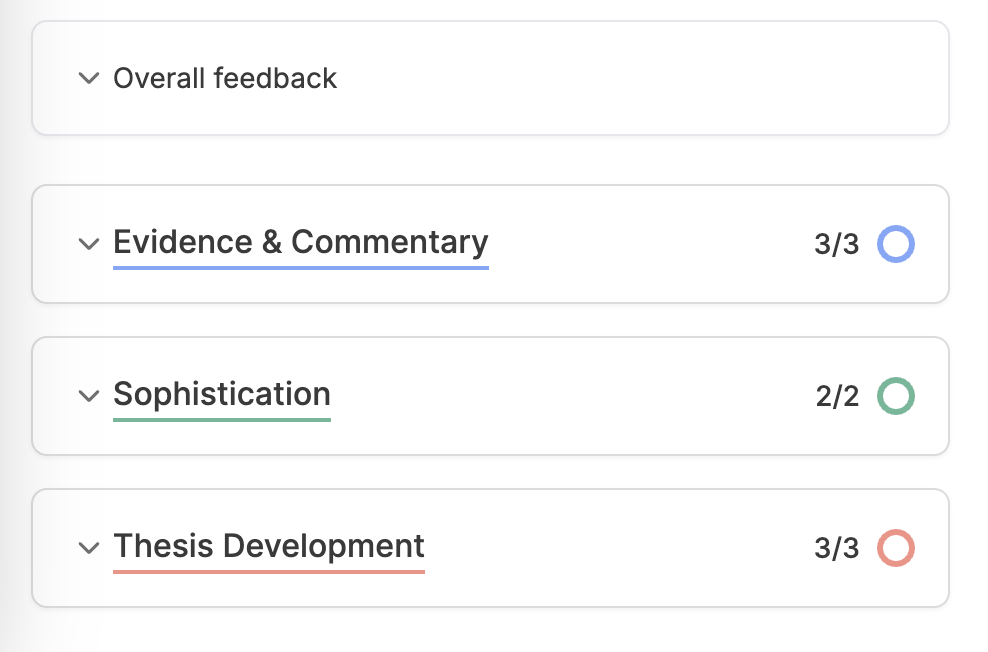988x652 pixels.
Task: Click the red score ring for Thesis Development
Action: (896, 547)
